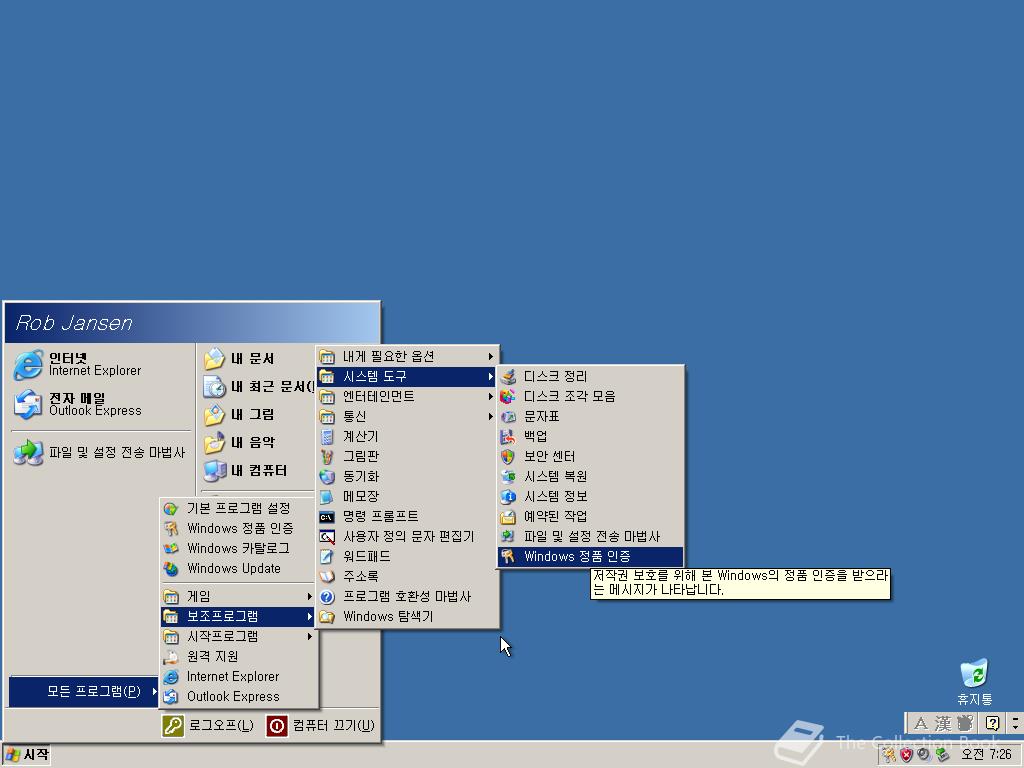Viewport: 1024px width, 768px height.
Task: Click the 시작 start button
Action: pyautogui.click(x=26, y=755)
